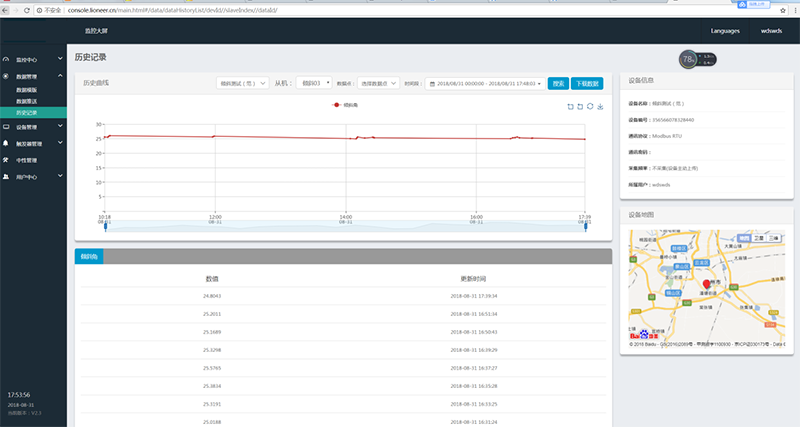Image resolution: width=800 pixels, height=427 pixels.
Task: Expand 监控中心 sidebar menu
Action: [33, 60]
